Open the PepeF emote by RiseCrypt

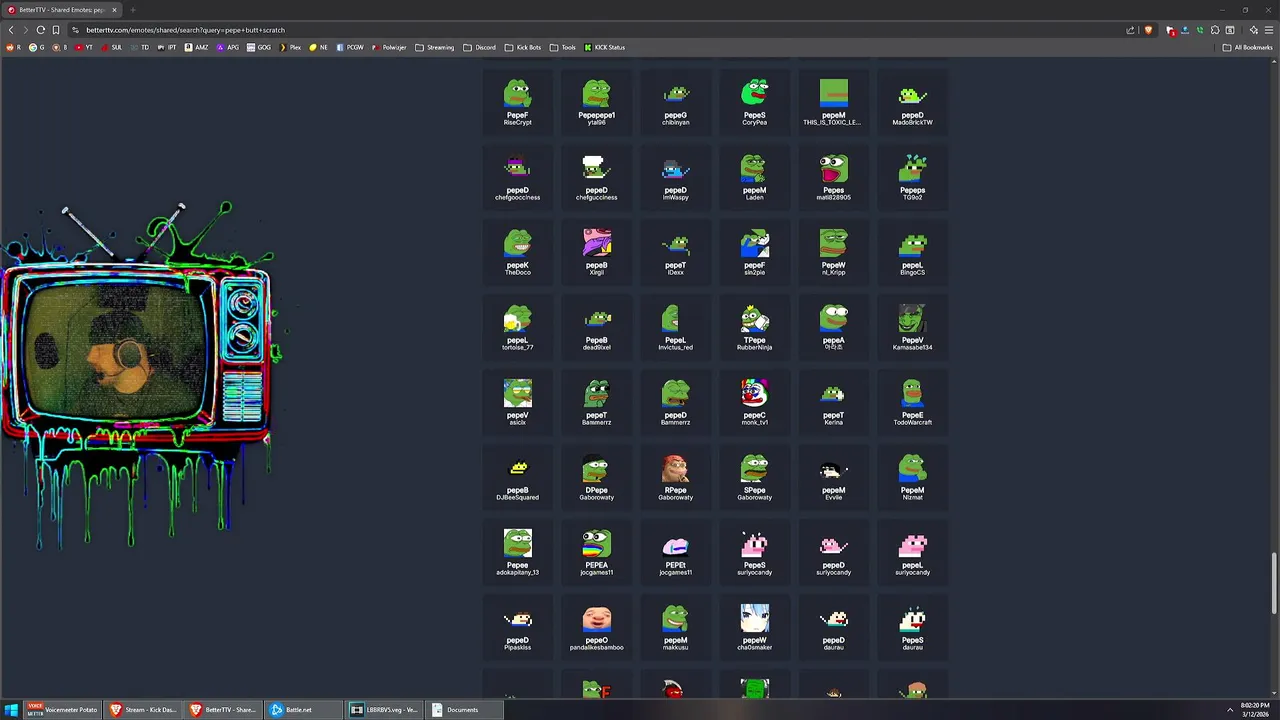click(x=517, y=102)
